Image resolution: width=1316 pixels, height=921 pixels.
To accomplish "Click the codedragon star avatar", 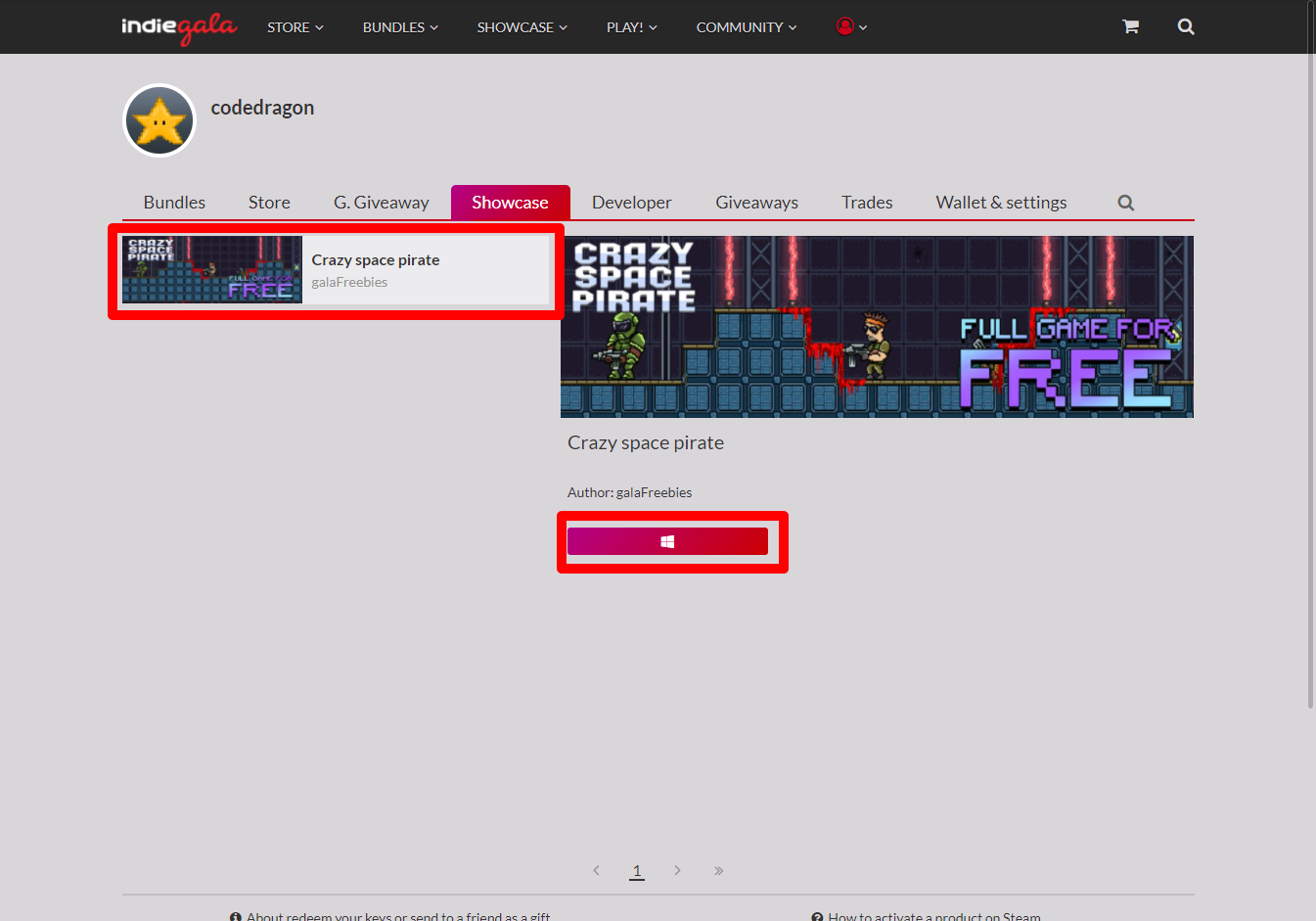I will tap(159, 120).
